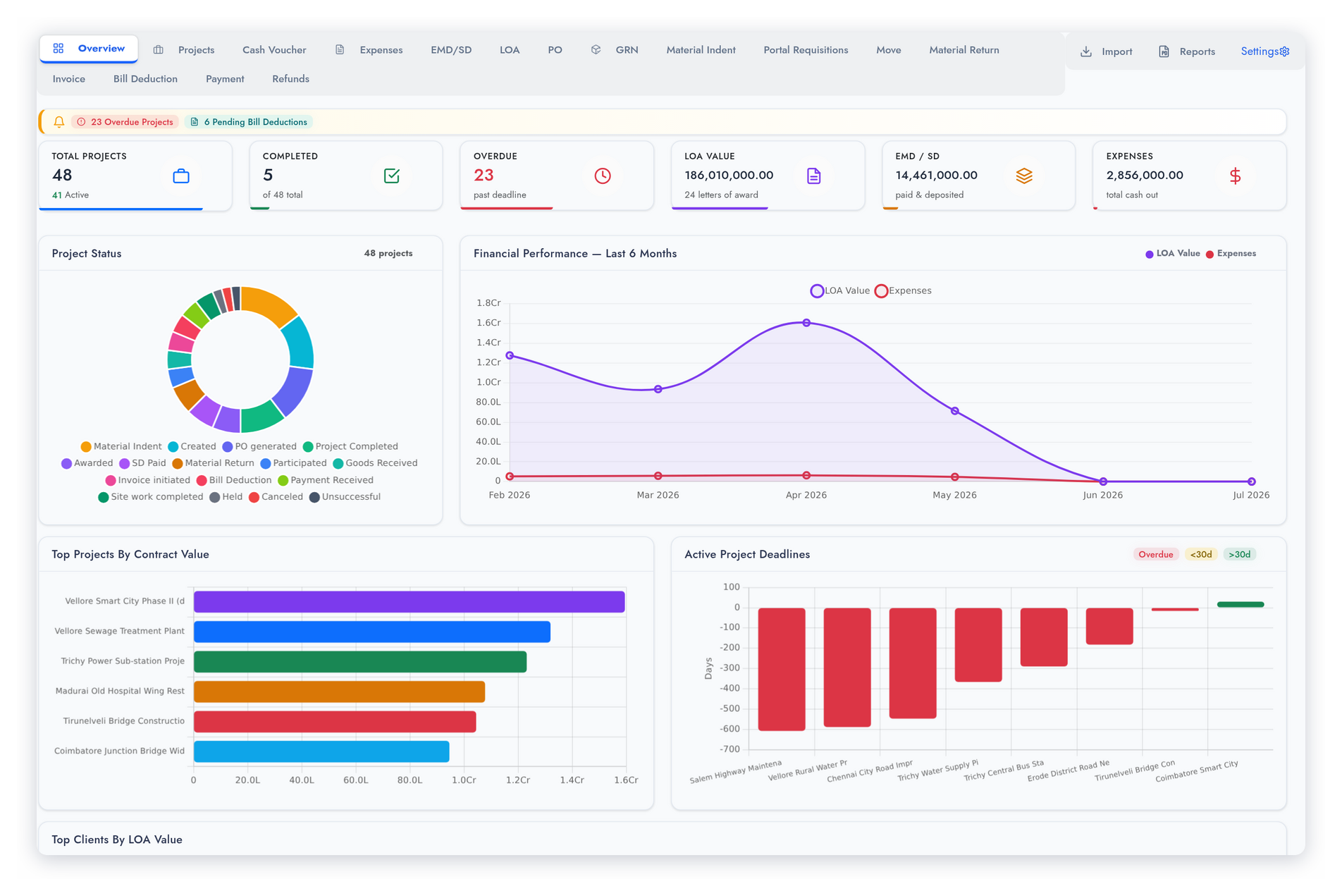The width and height of the screenshot is (1342, 896).
Task: Click the <30d deadline badge
Action: 1200,555
